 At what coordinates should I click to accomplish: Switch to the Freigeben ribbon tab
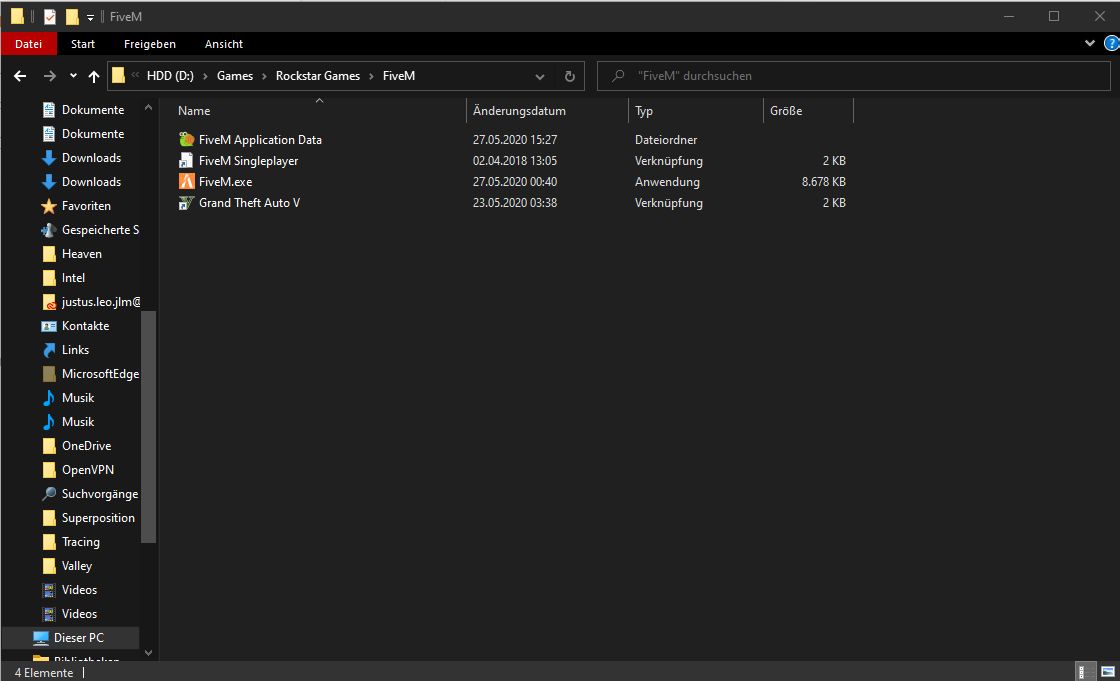(150, 44)
